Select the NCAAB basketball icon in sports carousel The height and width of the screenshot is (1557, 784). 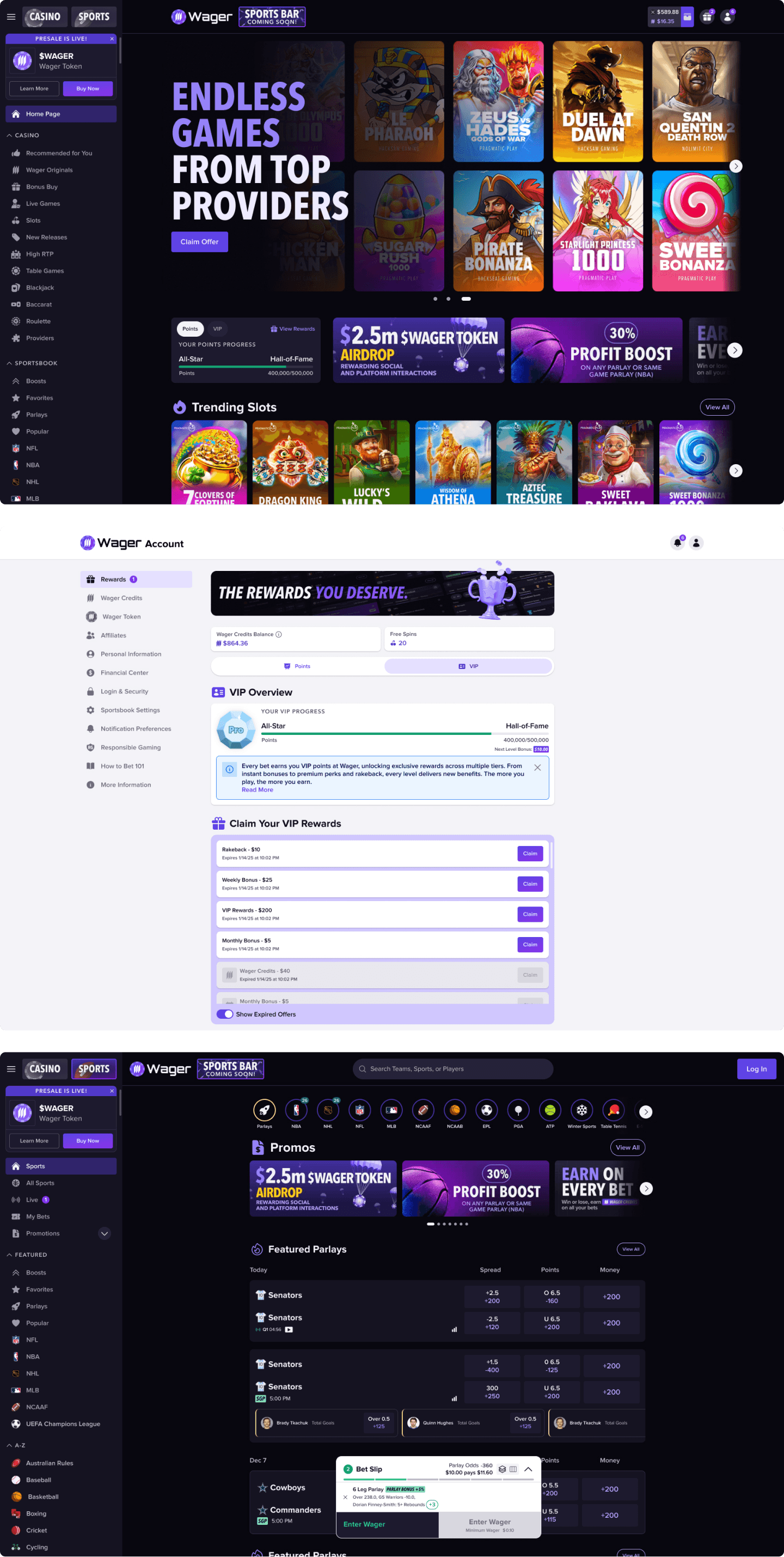(x=455, y=1110)
